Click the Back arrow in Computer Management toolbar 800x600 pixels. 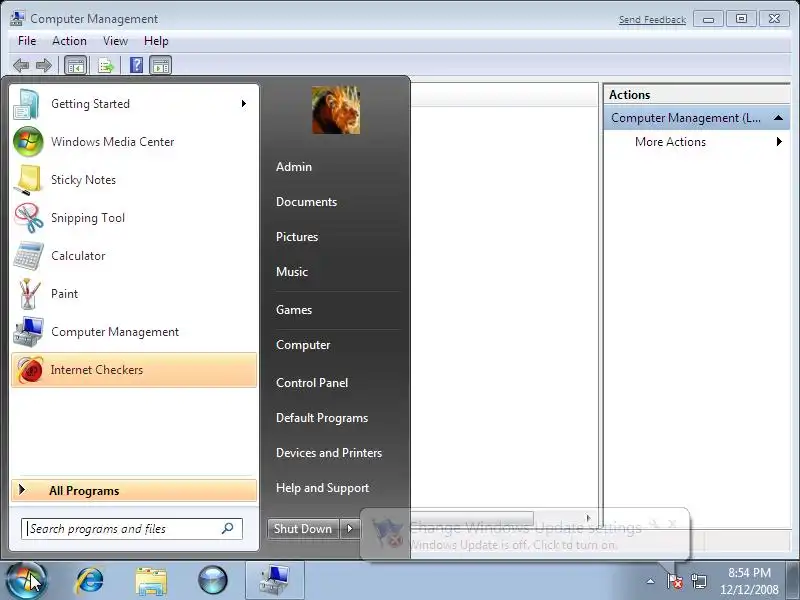click(x=21, y=65)
